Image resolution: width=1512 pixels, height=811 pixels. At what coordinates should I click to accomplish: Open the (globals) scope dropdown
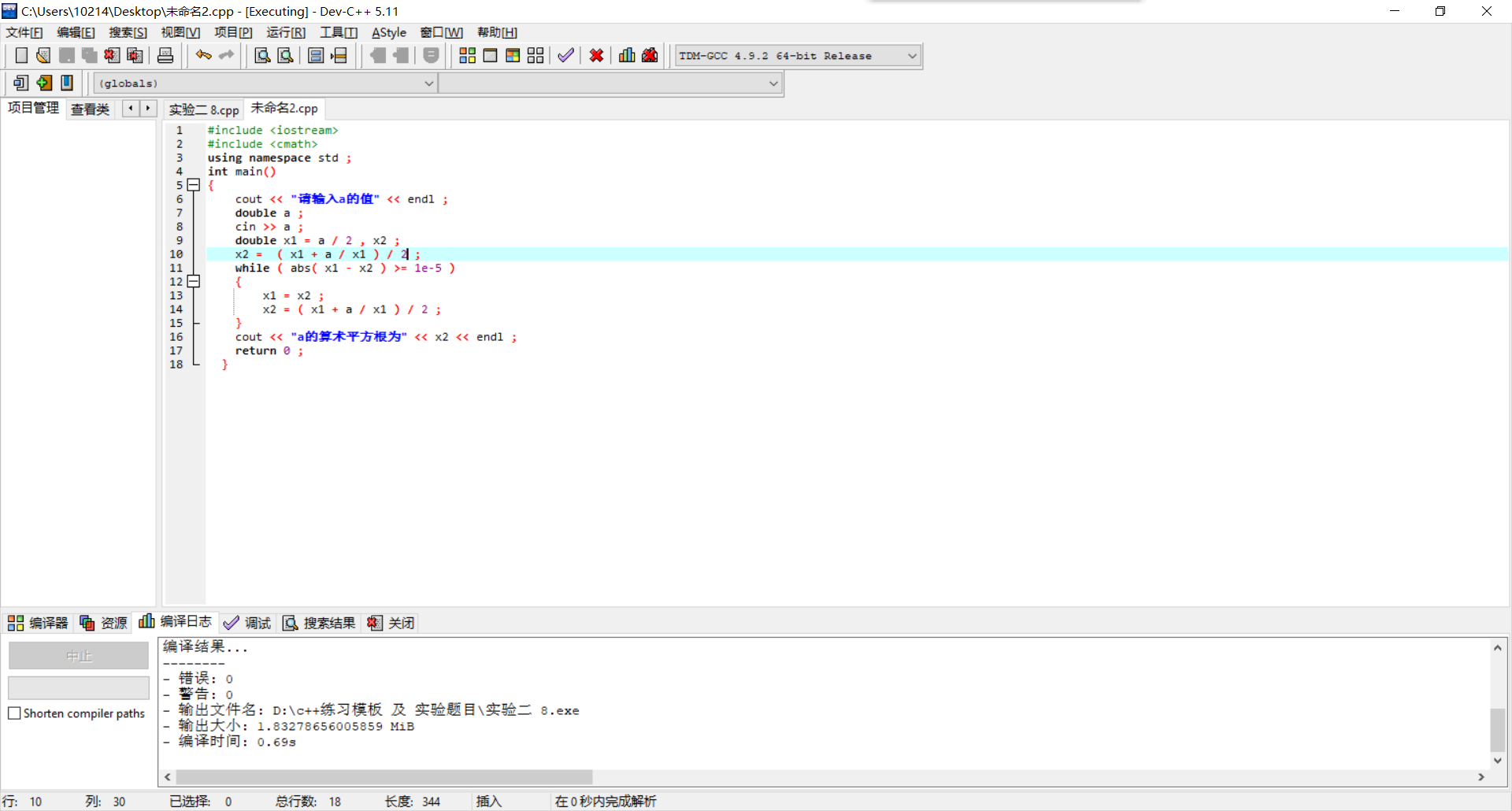(265, 83)
